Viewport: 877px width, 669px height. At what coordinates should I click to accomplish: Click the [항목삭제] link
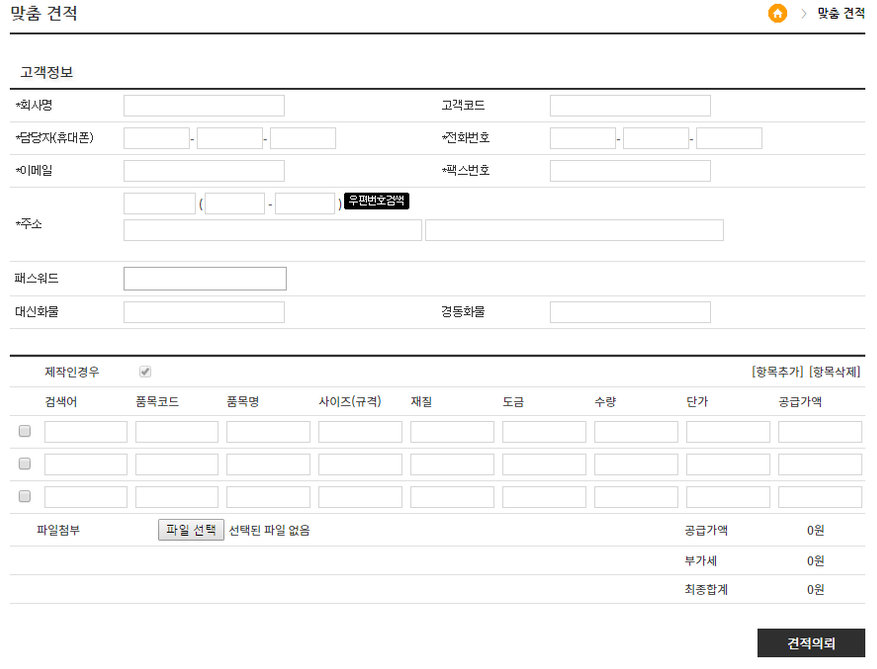tap(834, 372)
